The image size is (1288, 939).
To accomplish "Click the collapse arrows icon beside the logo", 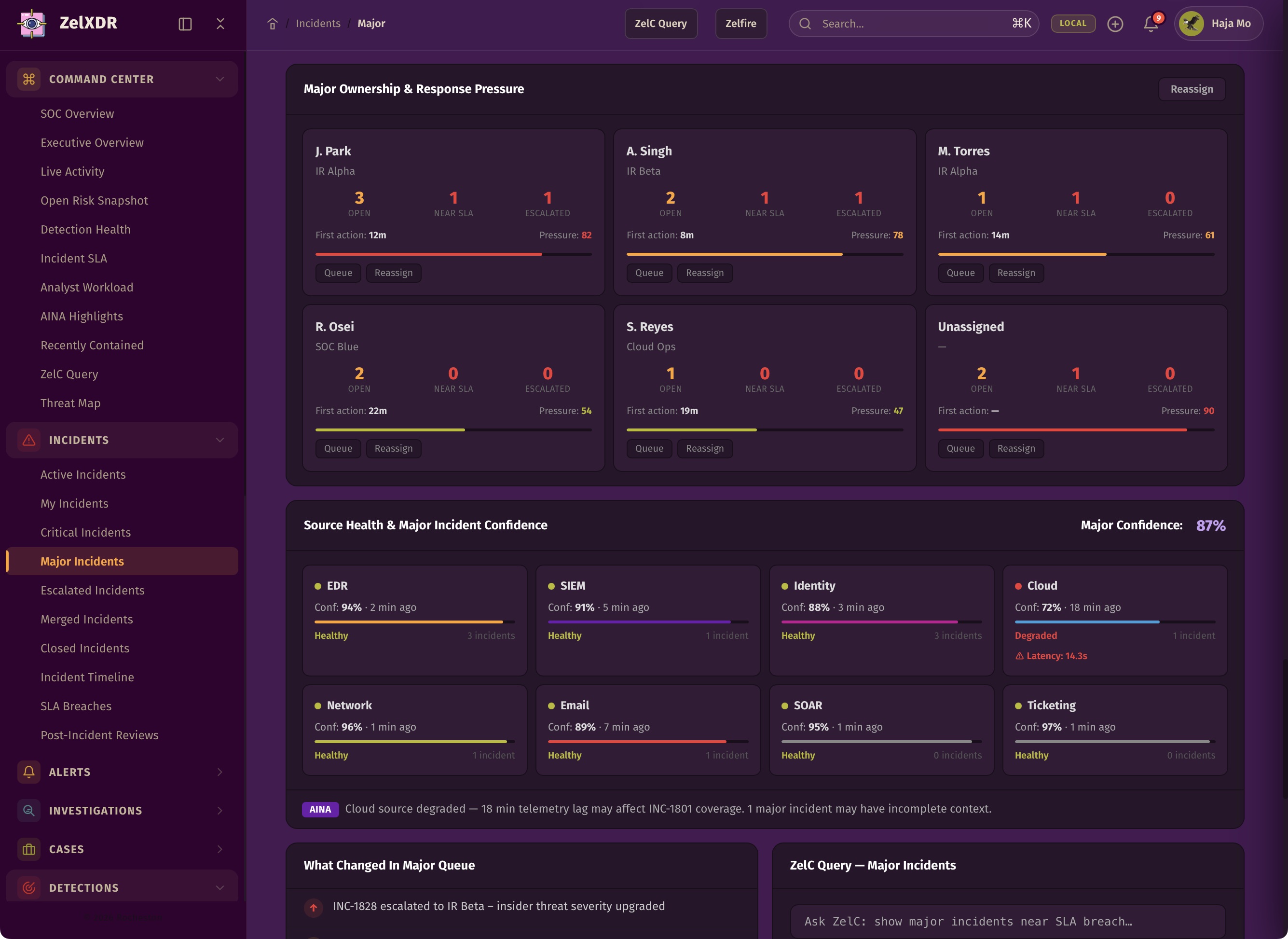I will [x=220, y=24].
